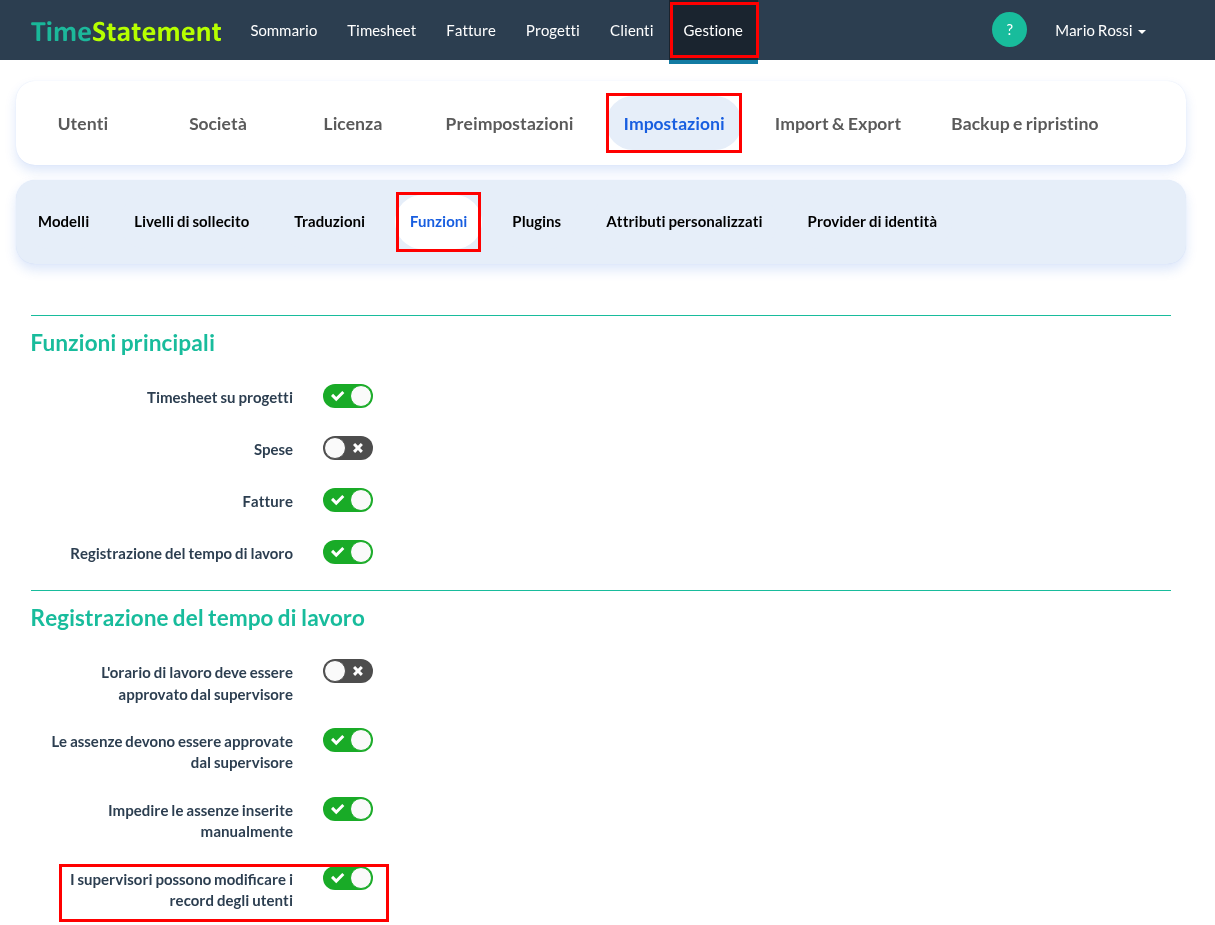Viewport: 1215px width, 925px height.
Task: Open the Preimpostazioni tab
Action: tap(509, 124)
